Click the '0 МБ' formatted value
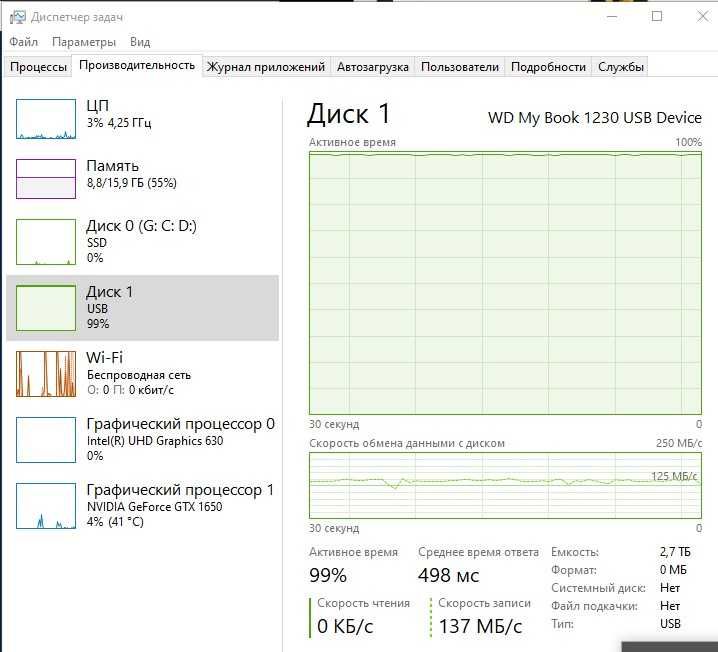718x652 pixels. point(673,570)
